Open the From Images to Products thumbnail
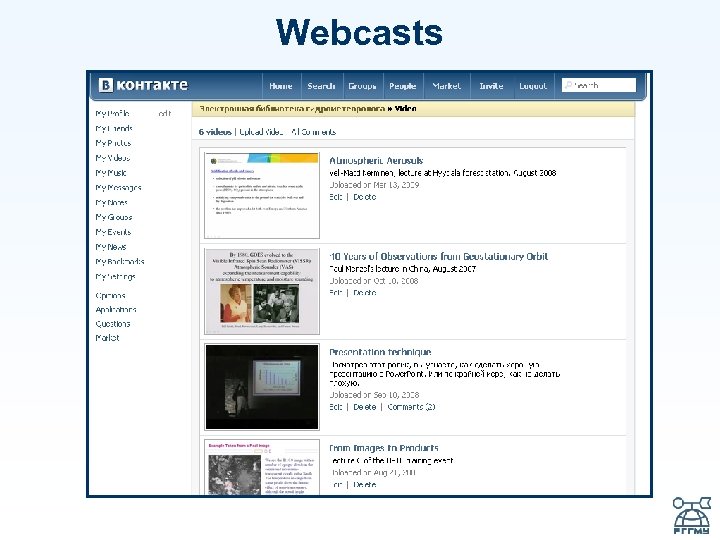The height and width of the screenshot is (540, 720). pyautogui.click(x=262, y=467)
